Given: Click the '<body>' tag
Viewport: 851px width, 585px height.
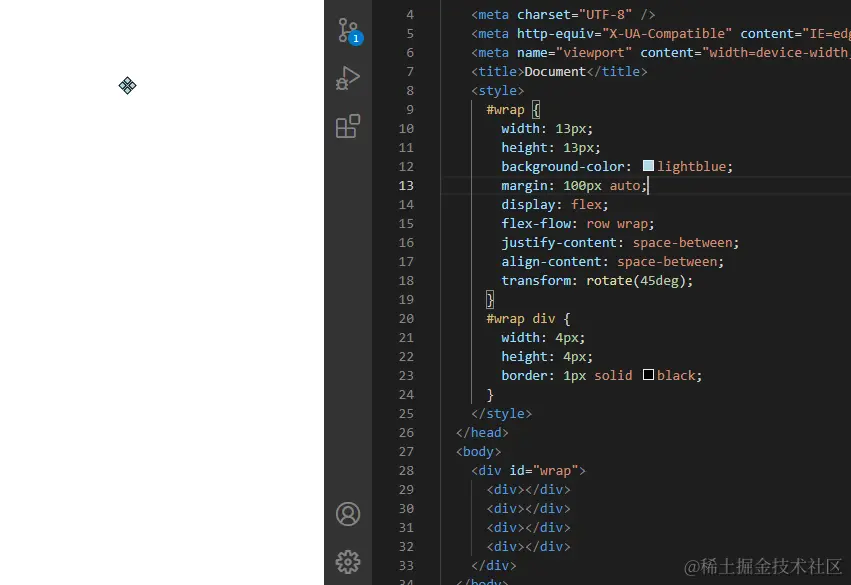Looking at the screenshot, I should 478,452.
